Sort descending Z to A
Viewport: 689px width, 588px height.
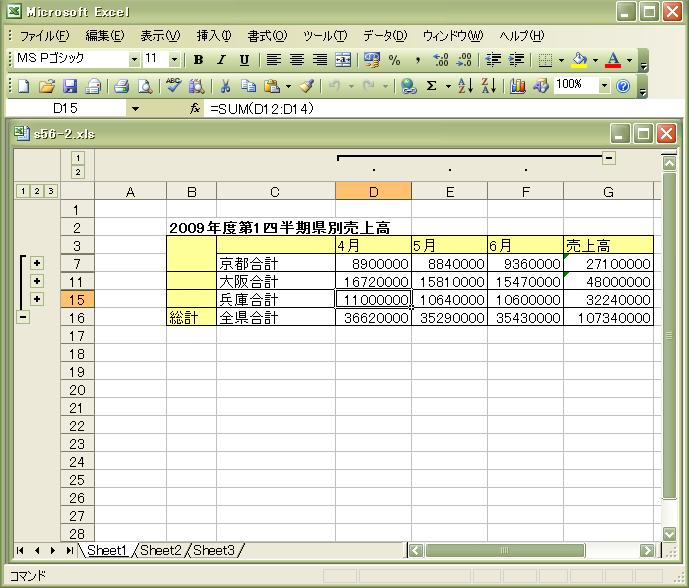pos(489,86)
